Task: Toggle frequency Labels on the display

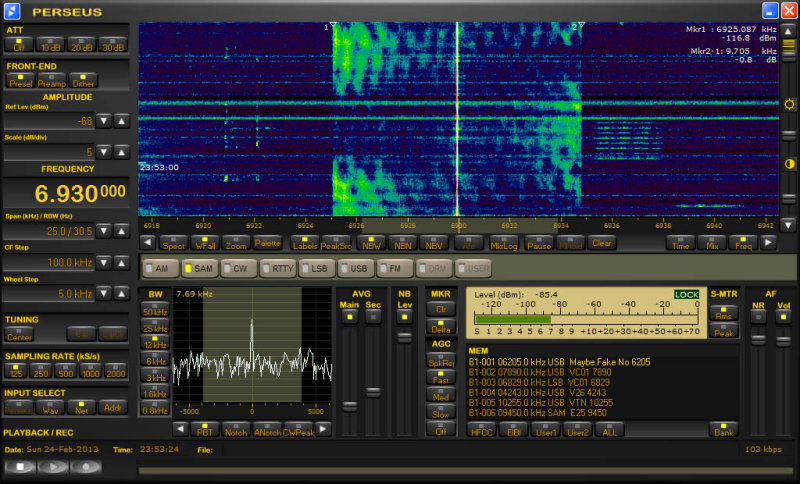Action: point(305,243)
